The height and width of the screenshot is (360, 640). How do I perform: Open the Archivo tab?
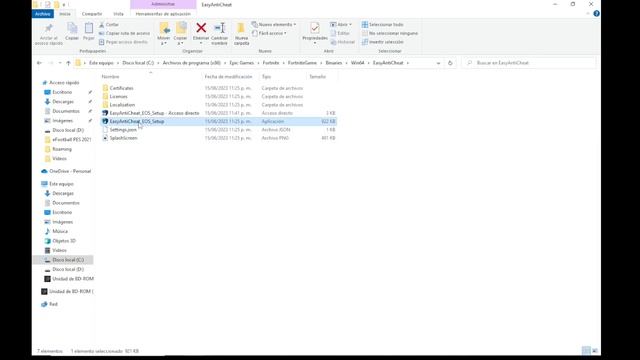[42, 14]
